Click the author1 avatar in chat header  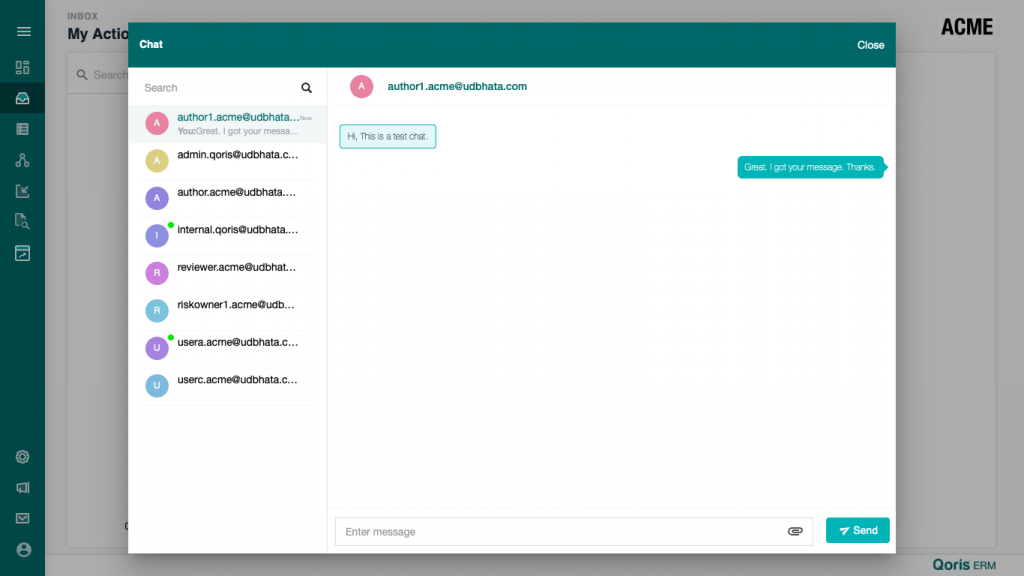click(x=361, y=86)
